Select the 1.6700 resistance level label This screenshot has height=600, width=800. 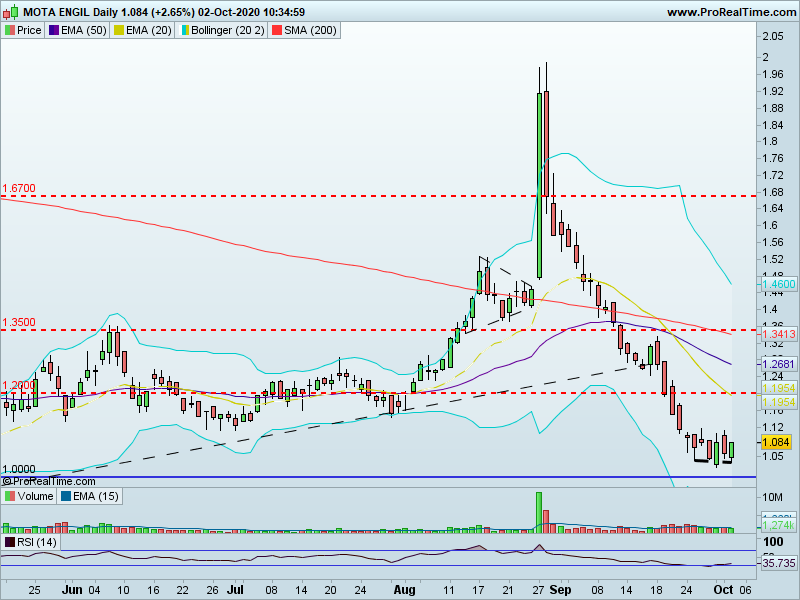(x=19, y=188)
